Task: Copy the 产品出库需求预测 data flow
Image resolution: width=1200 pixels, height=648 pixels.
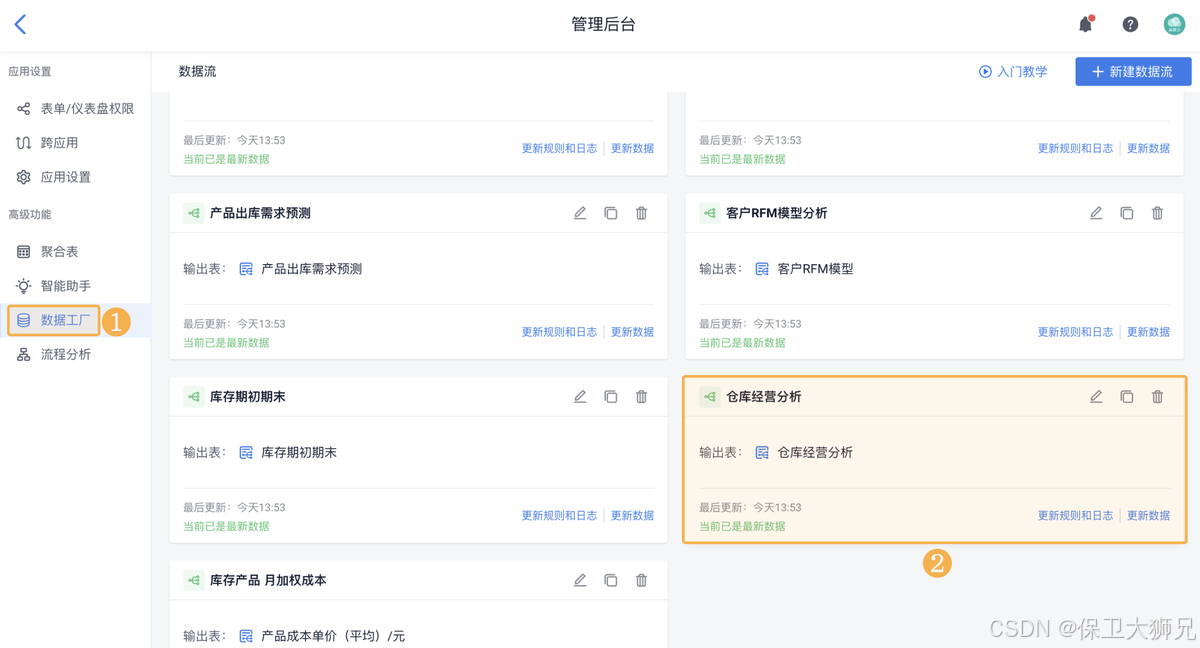Action: click(x=611, y=213)
